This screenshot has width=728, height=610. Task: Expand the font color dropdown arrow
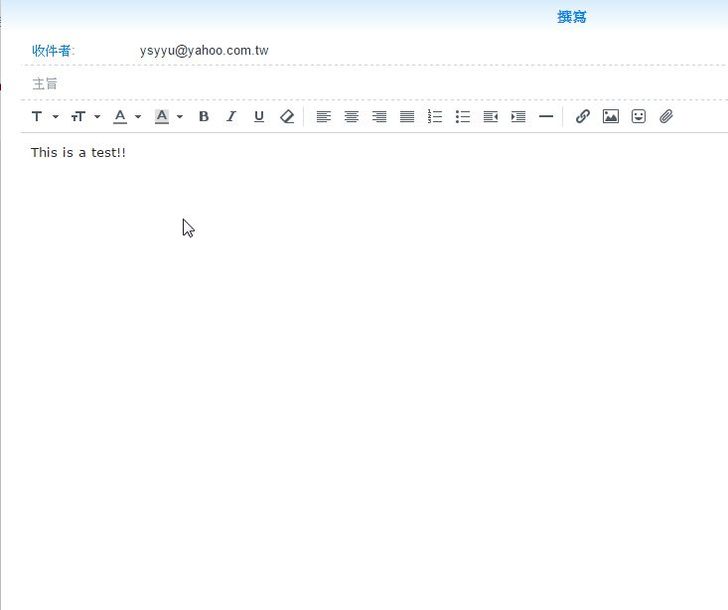click(138, 117)
